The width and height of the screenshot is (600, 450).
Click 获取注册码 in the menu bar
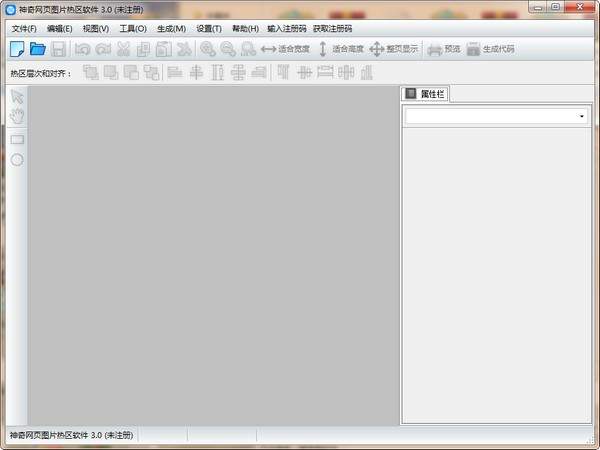pos(333,29)
